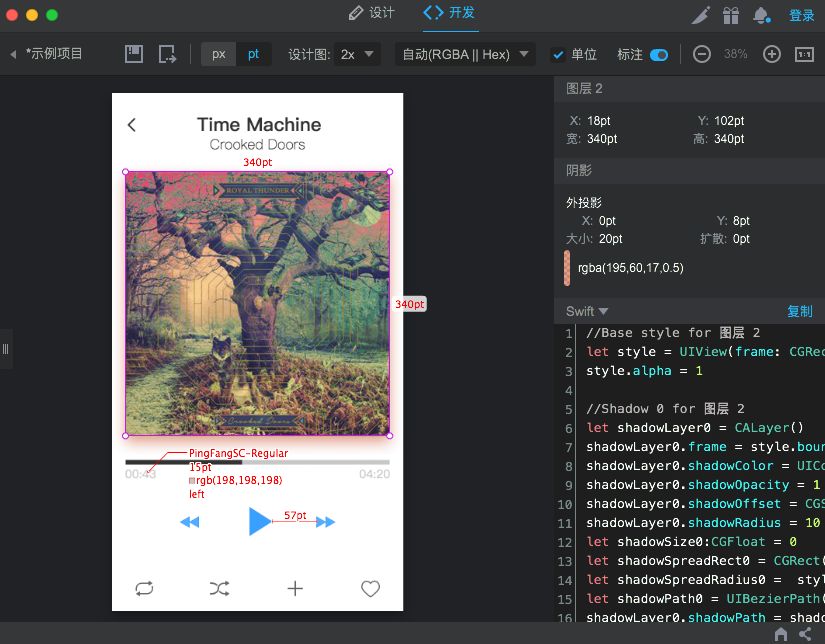
Task: Click the 57pt spacing annotation
Action: point(295,515)
